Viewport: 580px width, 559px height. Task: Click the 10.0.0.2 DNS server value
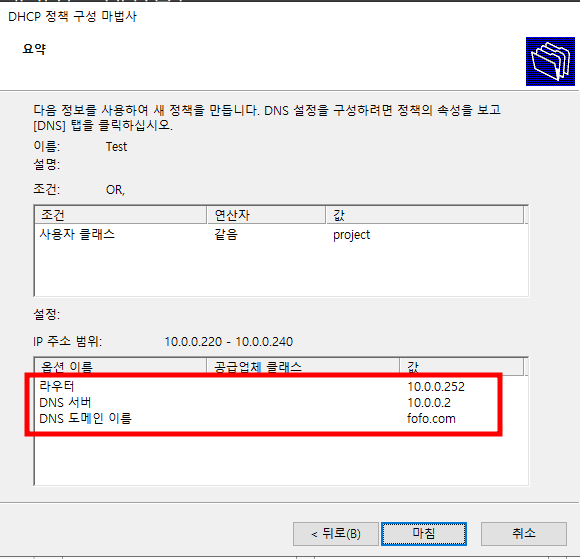click(x=429, y=403)
